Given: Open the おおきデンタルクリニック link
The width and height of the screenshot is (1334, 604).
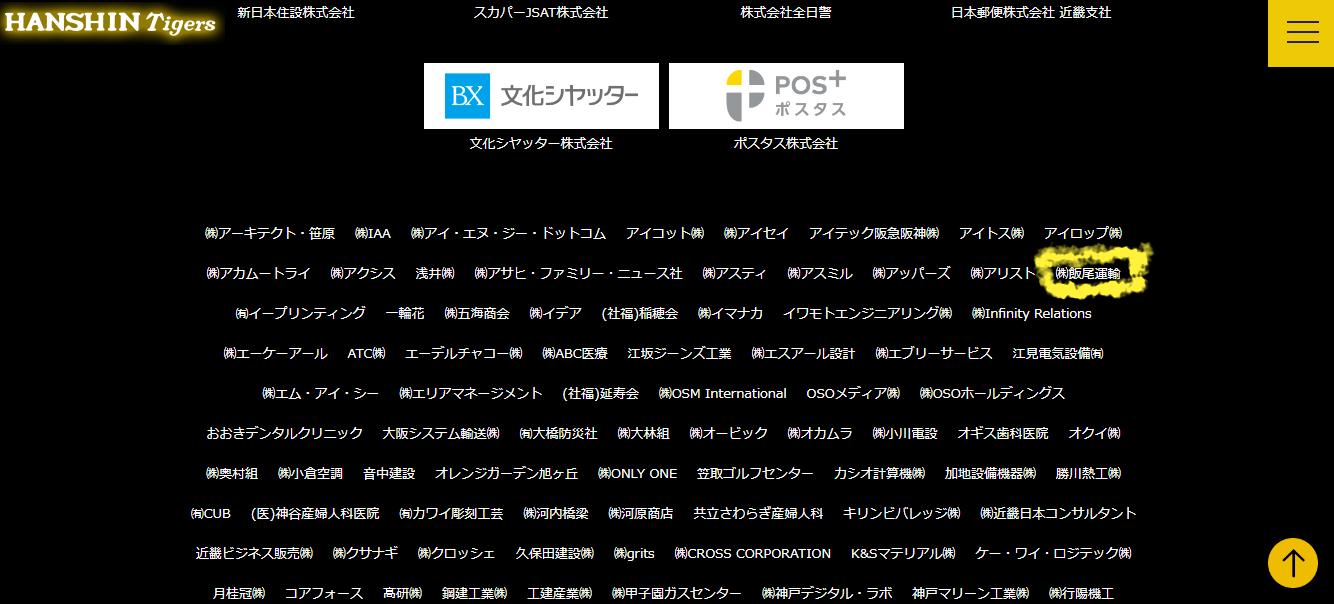Looking at the screenshot, I should click(284, 433).
